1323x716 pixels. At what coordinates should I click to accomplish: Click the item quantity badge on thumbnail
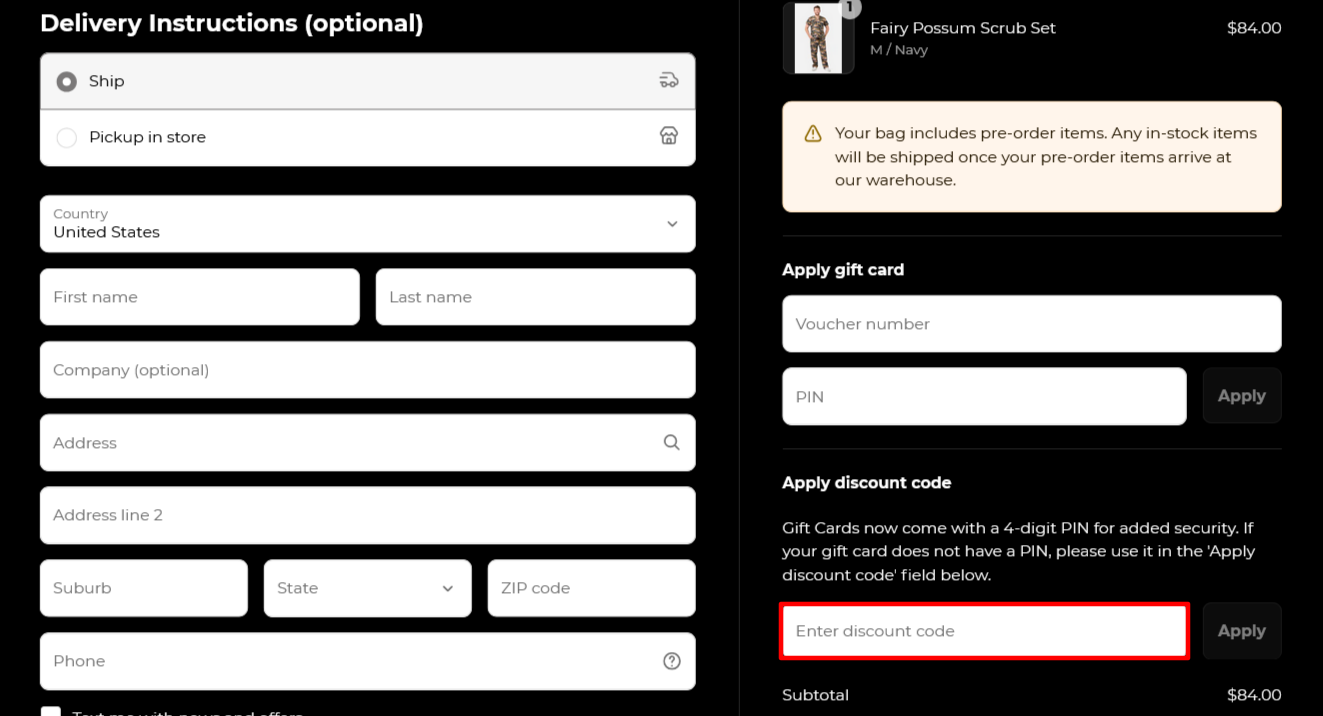[x=849, y=7]
